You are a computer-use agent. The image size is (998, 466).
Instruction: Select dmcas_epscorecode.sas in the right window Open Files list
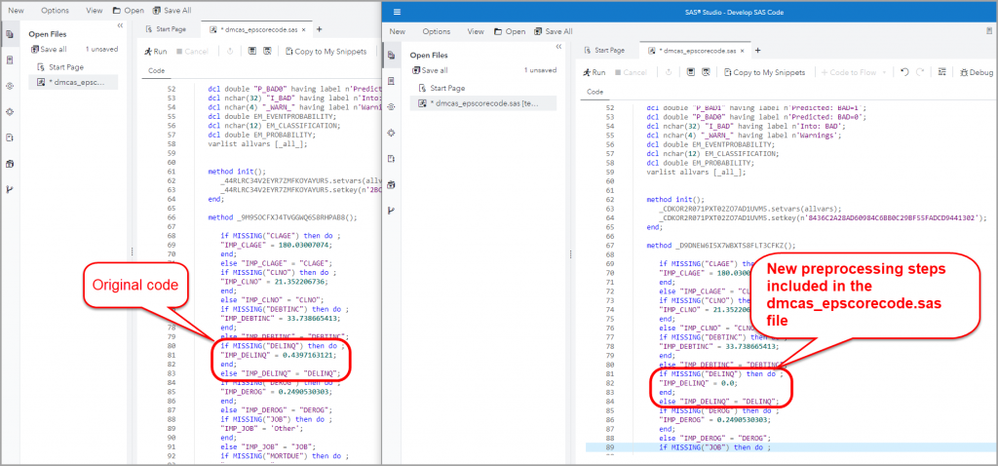pyautogui.click(x=483, y=103)
